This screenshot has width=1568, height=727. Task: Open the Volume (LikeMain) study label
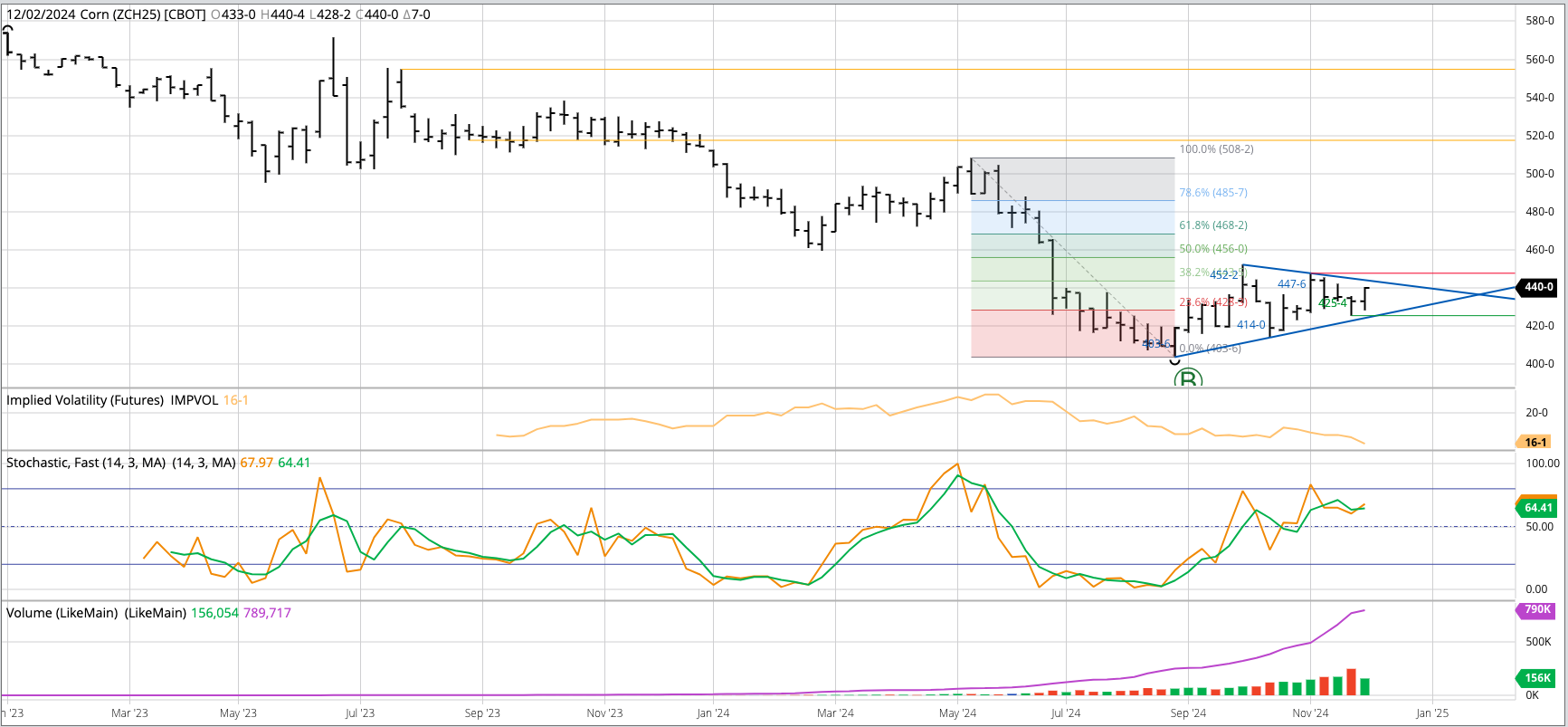point(96,613)
